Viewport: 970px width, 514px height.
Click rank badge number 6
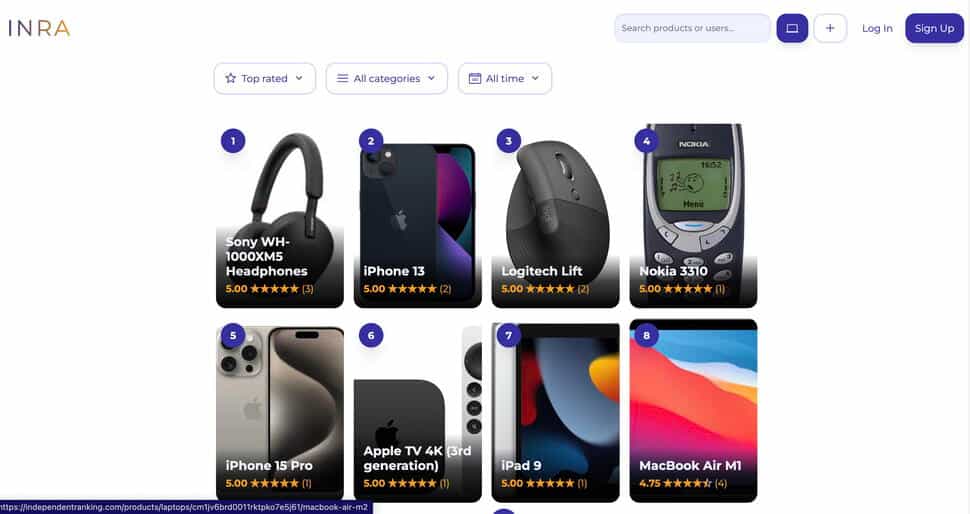371,336
